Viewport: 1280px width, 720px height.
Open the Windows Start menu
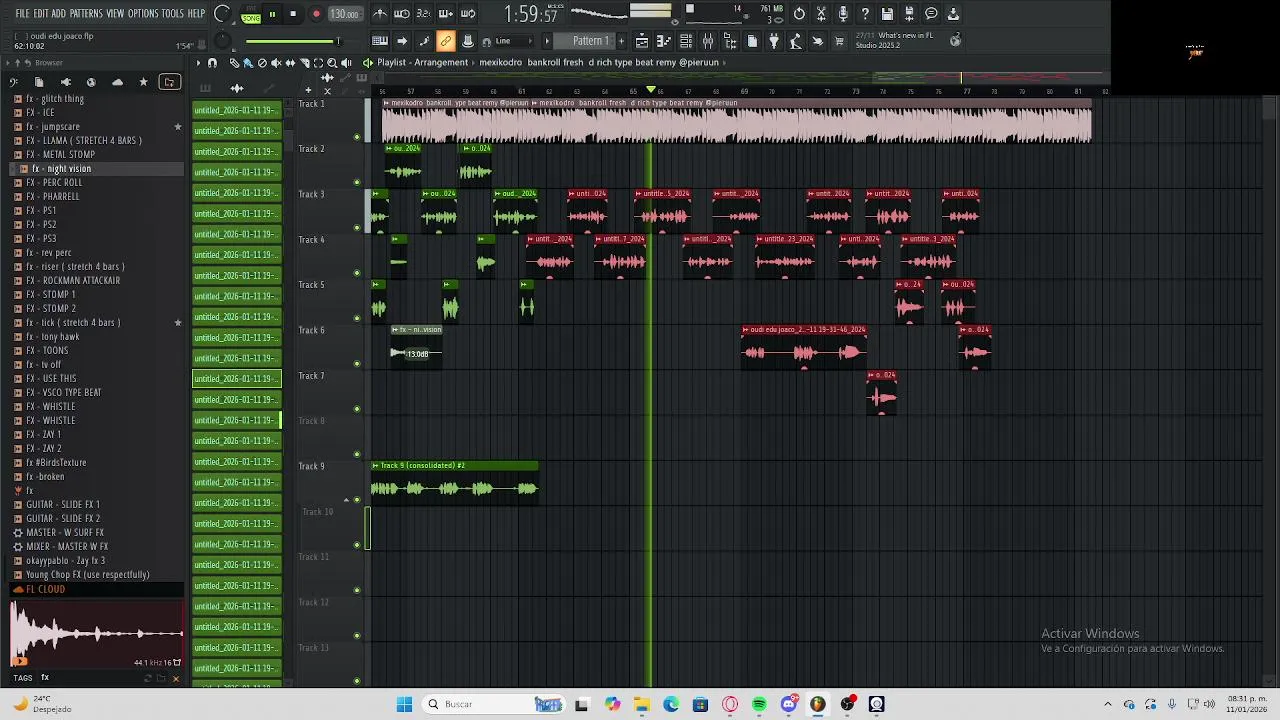point(404,704)
